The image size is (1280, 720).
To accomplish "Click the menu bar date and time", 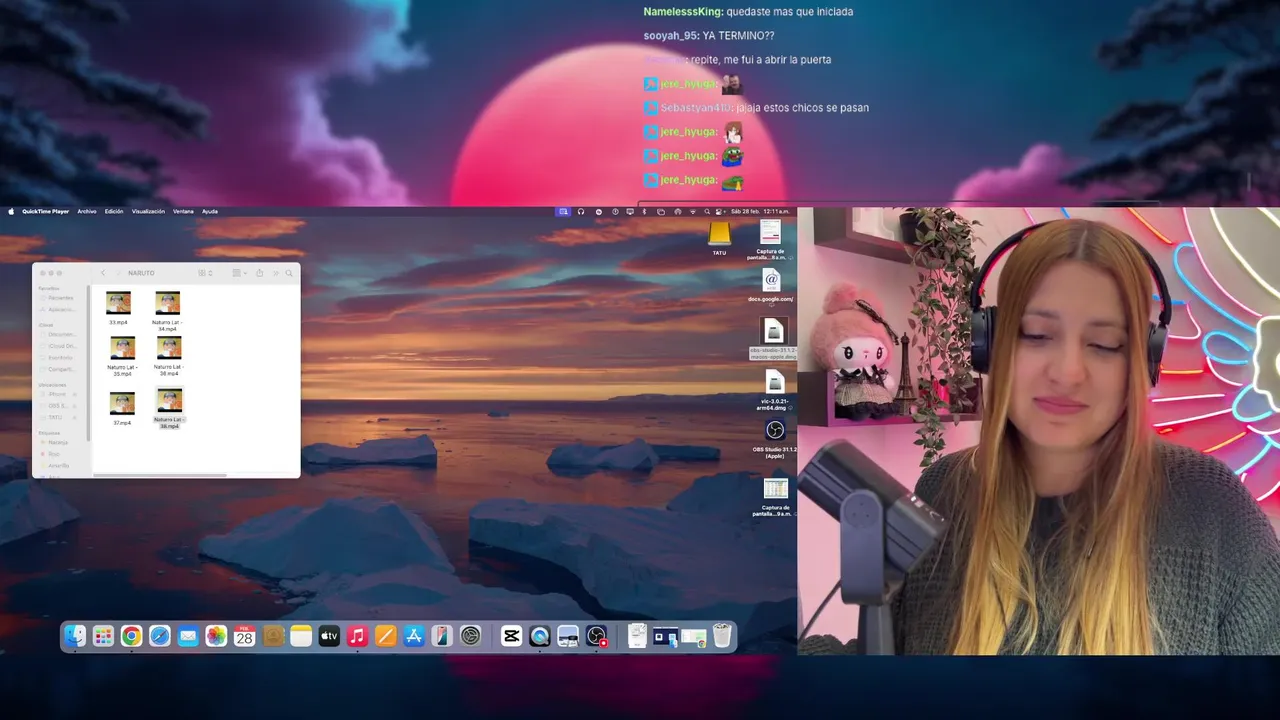I will tap(760, 212).
